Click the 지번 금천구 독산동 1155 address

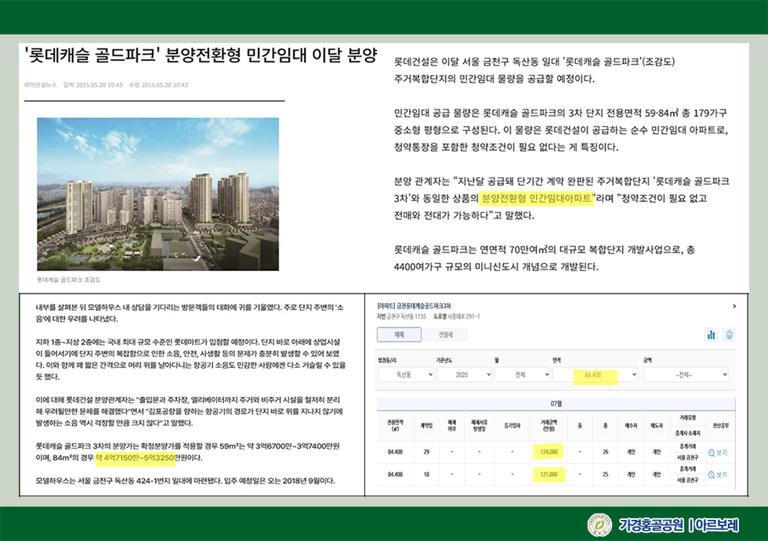click(401, 316)
